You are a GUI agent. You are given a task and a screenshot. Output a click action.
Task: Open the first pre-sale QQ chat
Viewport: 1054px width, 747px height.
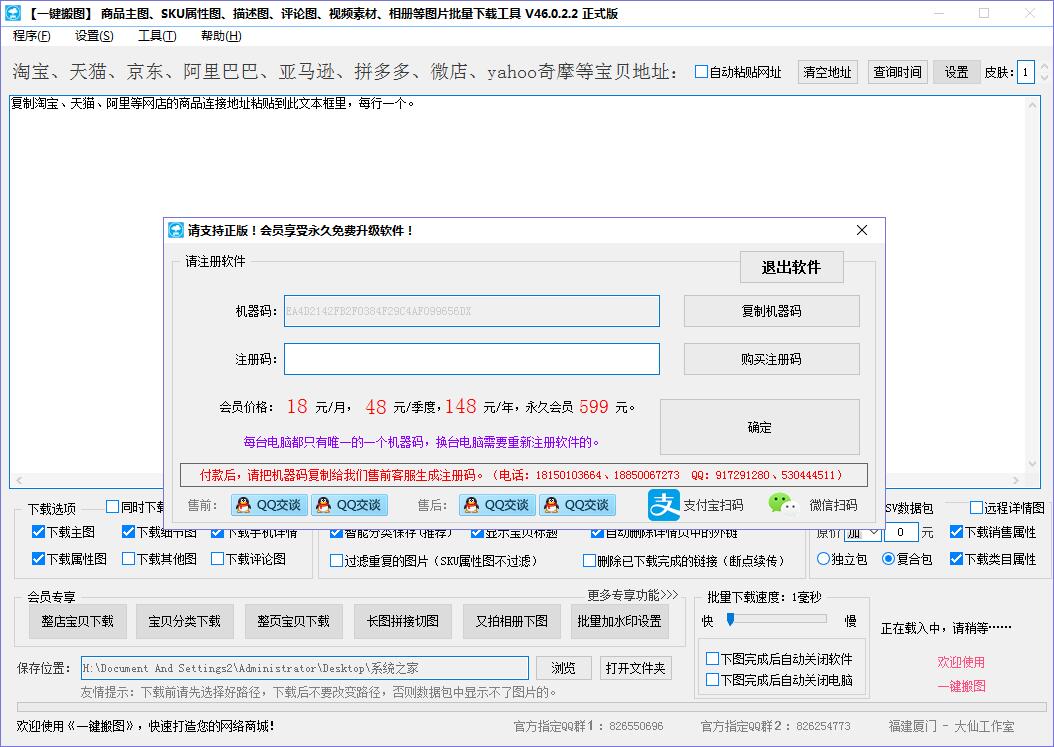(x=269, y=505)
